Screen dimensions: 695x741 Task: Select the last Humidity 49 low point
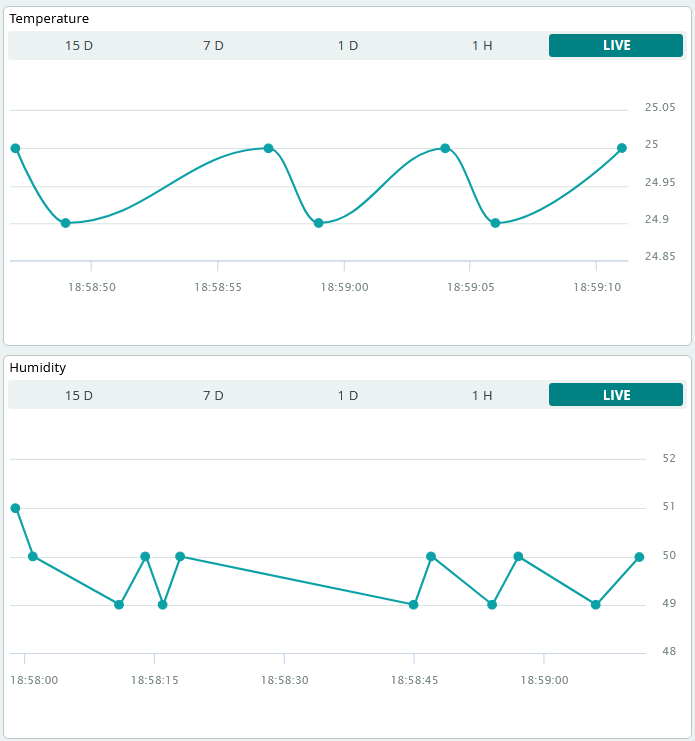596,604
